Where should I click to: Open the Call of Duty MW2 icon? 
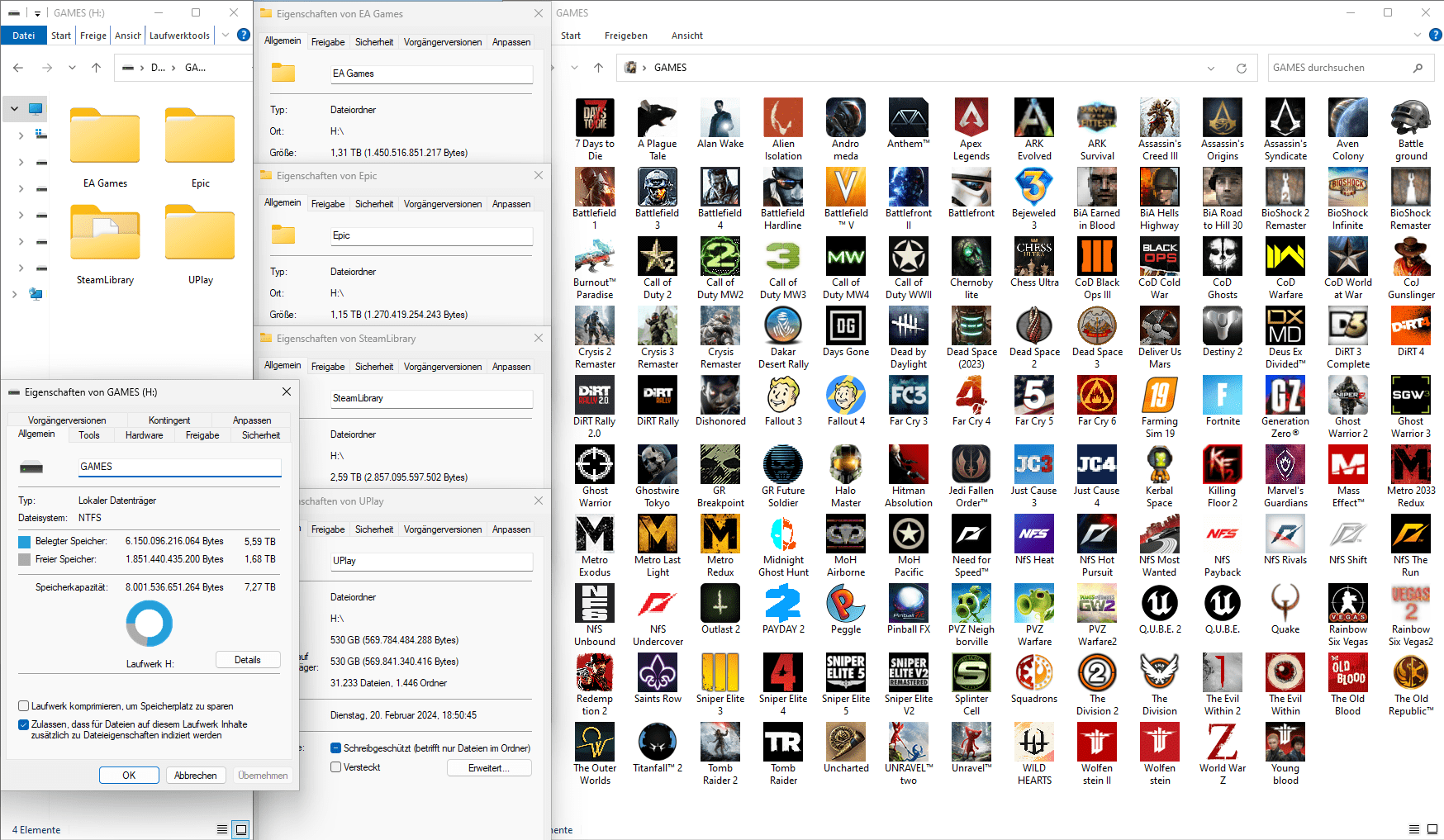pos(720,268)
